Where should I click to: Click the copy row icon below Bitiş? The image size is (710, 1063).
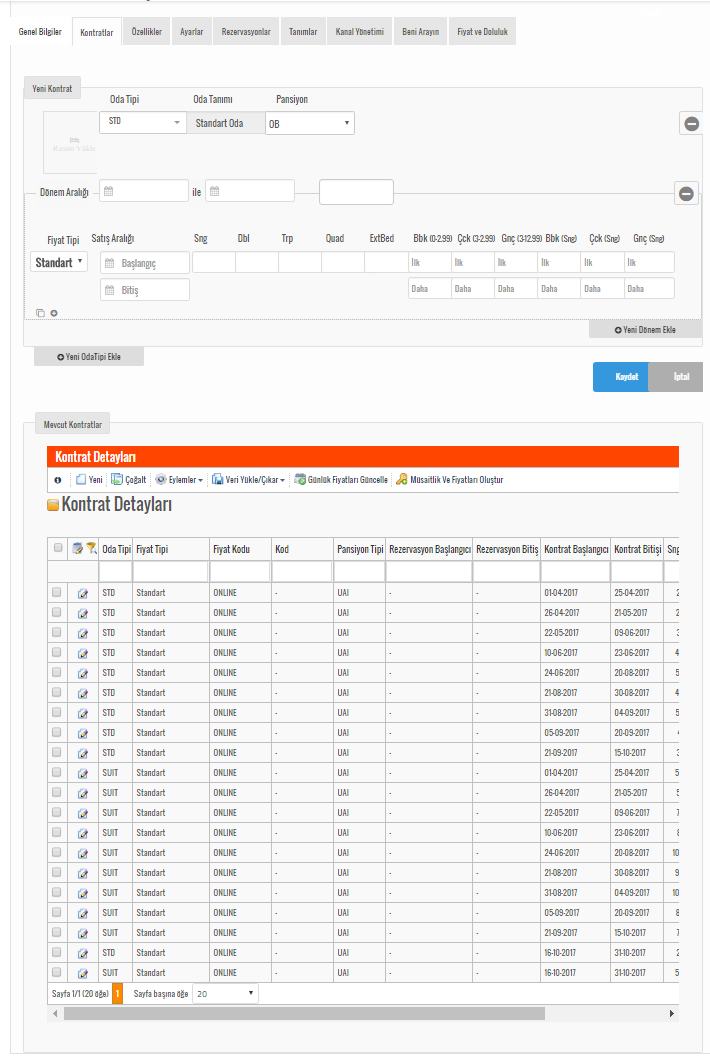click(x=41, y=313)
